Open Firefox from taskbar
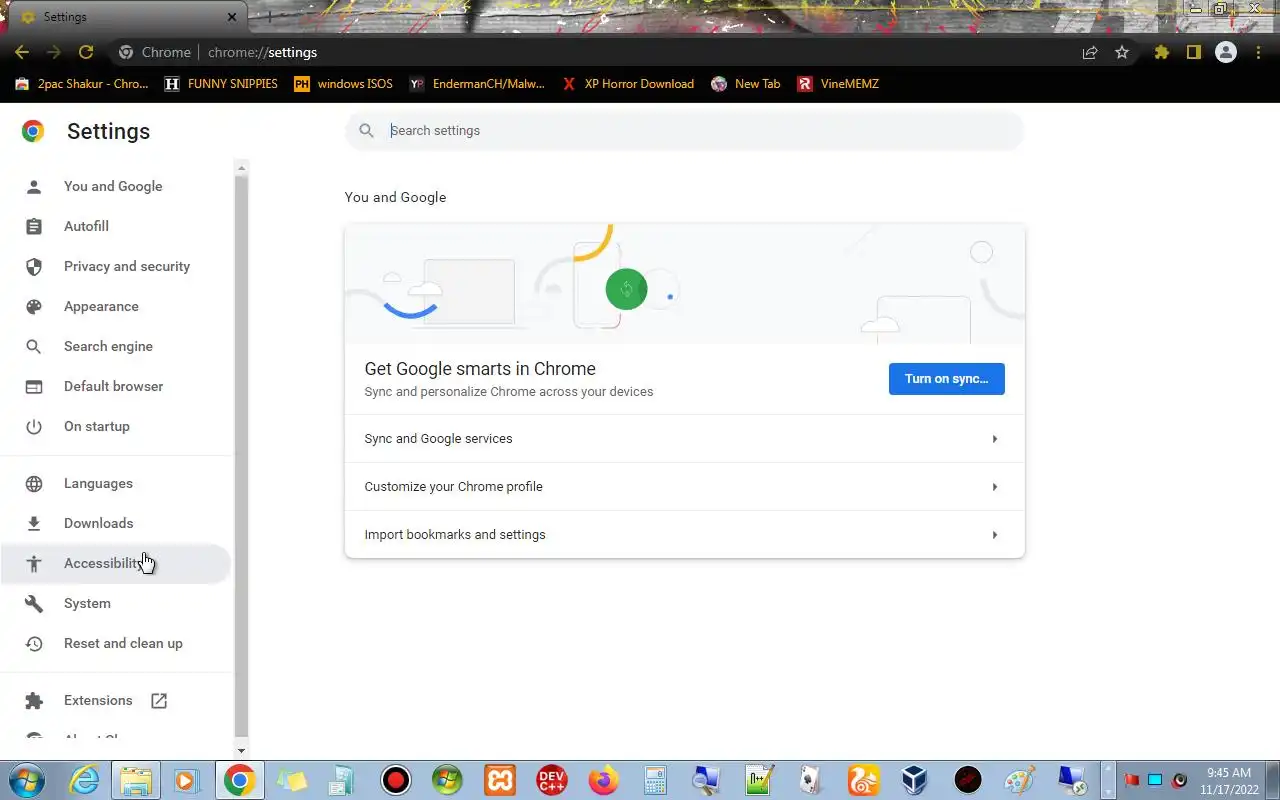The width and height of the screenshot is (1280, 800). point(603,780)
